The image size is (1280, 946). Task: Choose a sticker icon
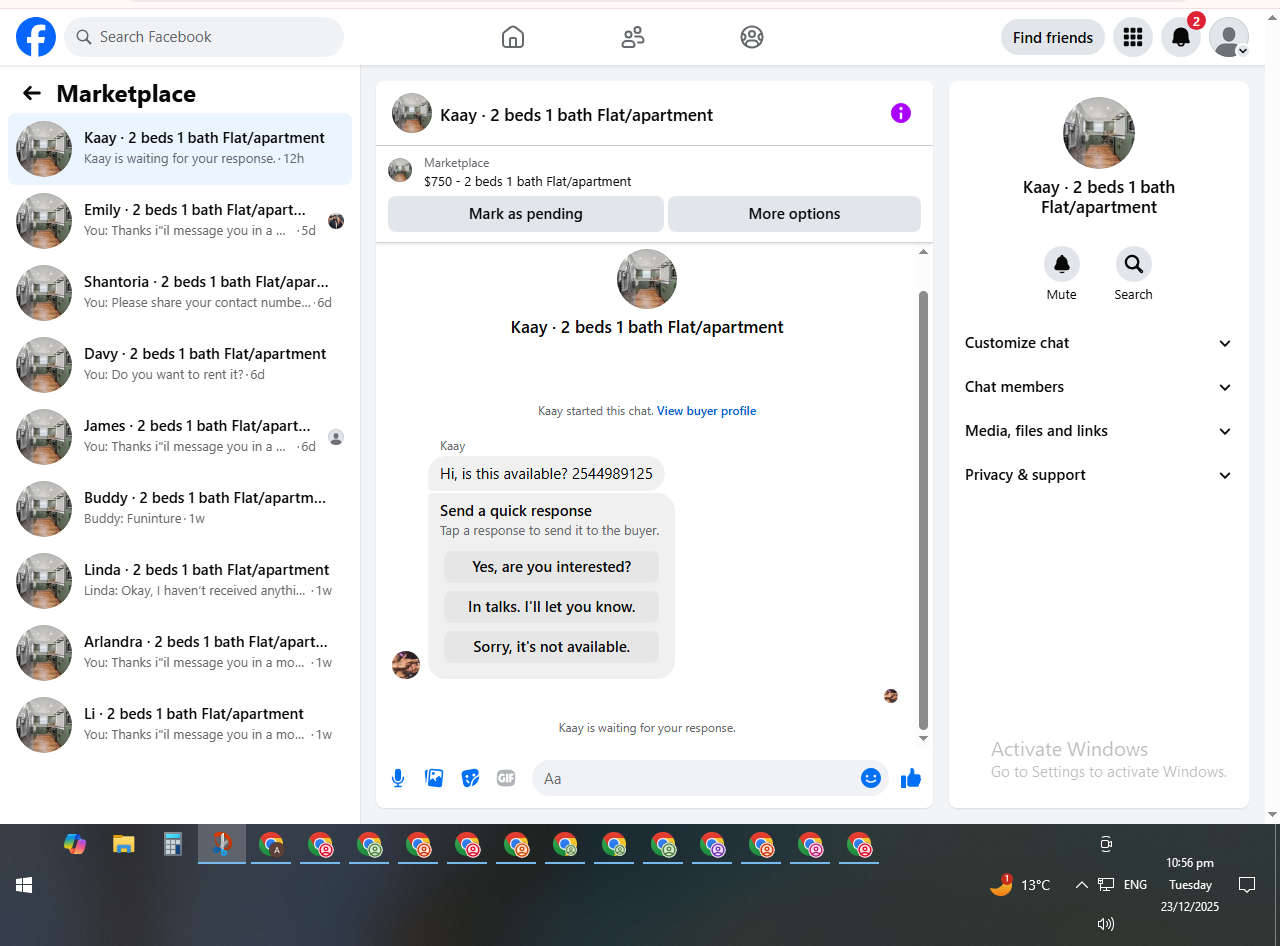(x=470, y=778)
